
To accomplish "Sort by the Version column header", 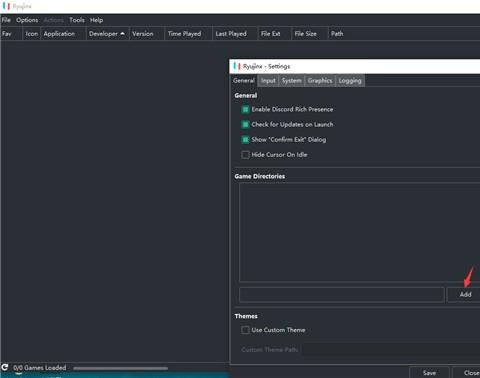I will coord(147,34).
